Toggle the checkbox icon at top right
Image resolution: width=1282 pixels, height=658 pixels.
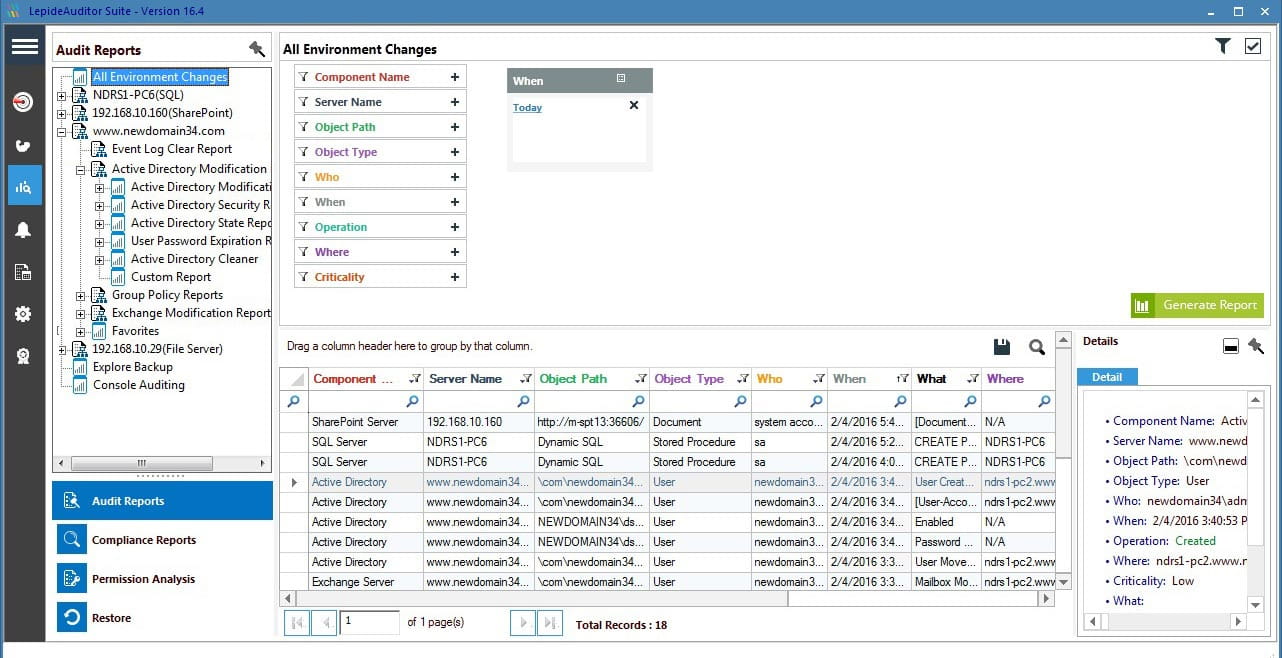coord(1252,46)
